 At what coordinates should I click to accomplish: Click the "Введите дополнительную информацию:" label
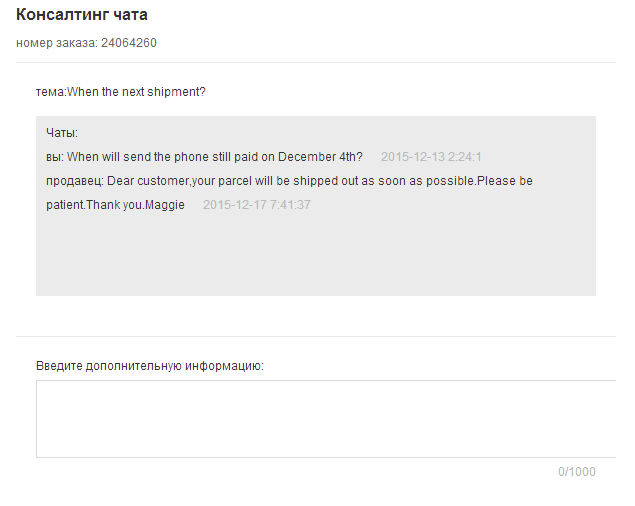click(x=149, y=366)
